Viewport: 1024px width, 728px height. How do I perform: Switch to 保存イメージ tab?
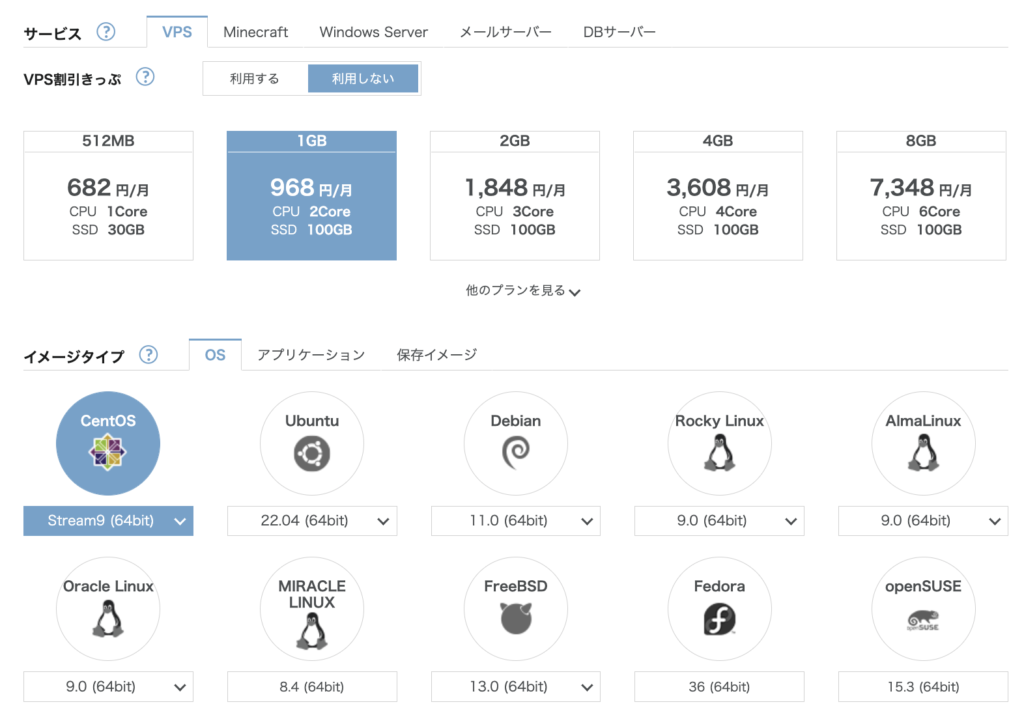click(437, 355)
